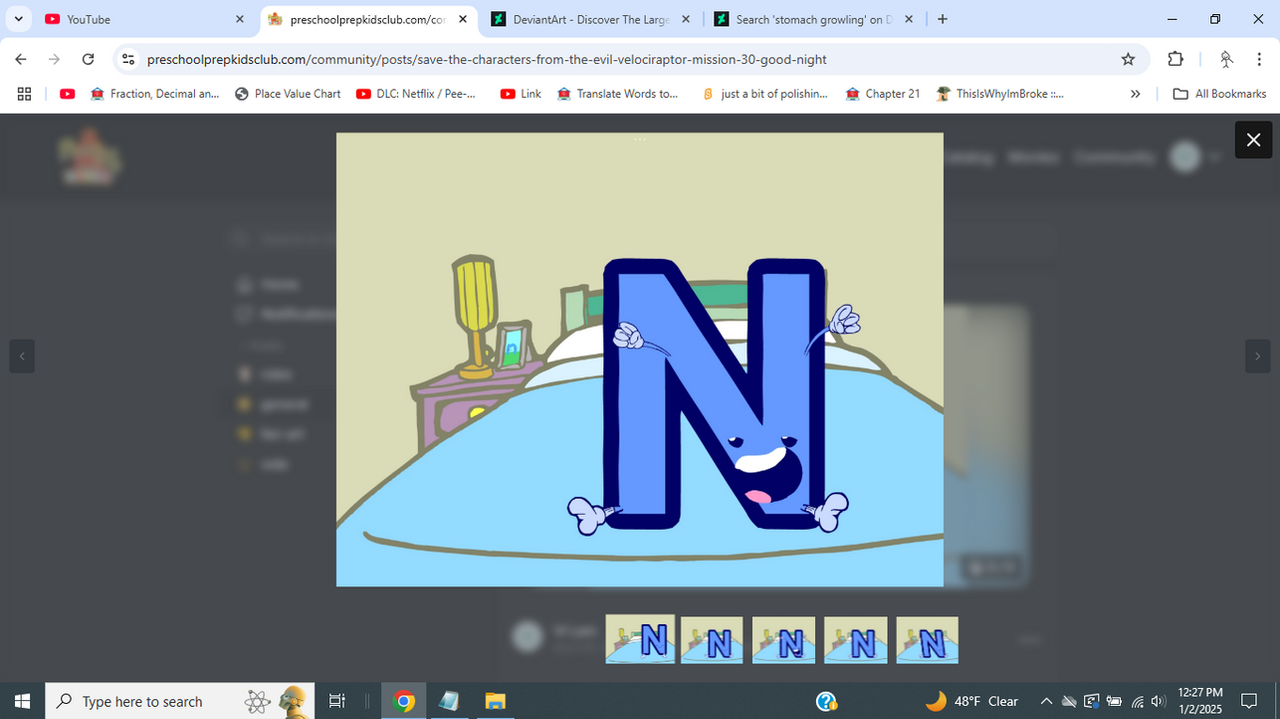Open the Place Value Chart bookmark
Image resolution: width=1280 pixels, height=719 pixels.
click(x=288, y=94)
